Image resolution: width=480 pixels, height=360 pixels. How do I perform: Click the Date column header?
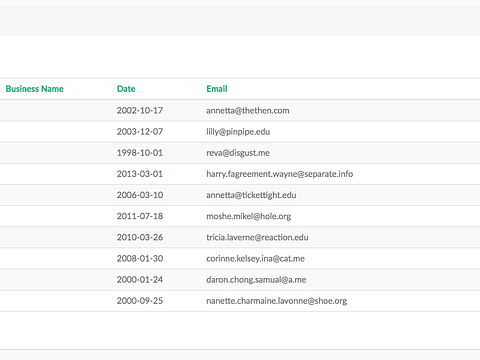[126, 89]
